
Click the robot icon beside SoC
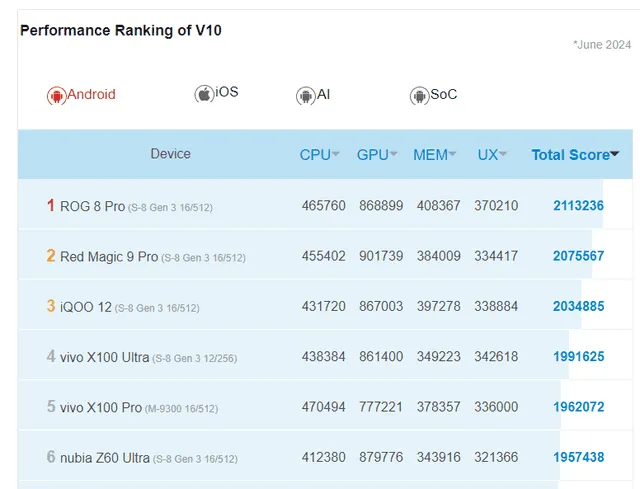pos(419,95)
